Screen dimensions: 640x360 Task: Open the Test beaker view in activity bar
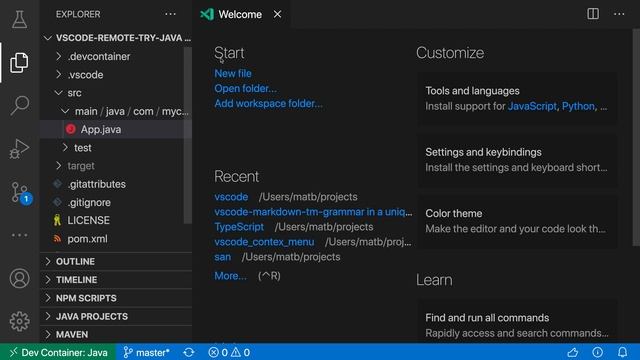coord(19,19)
